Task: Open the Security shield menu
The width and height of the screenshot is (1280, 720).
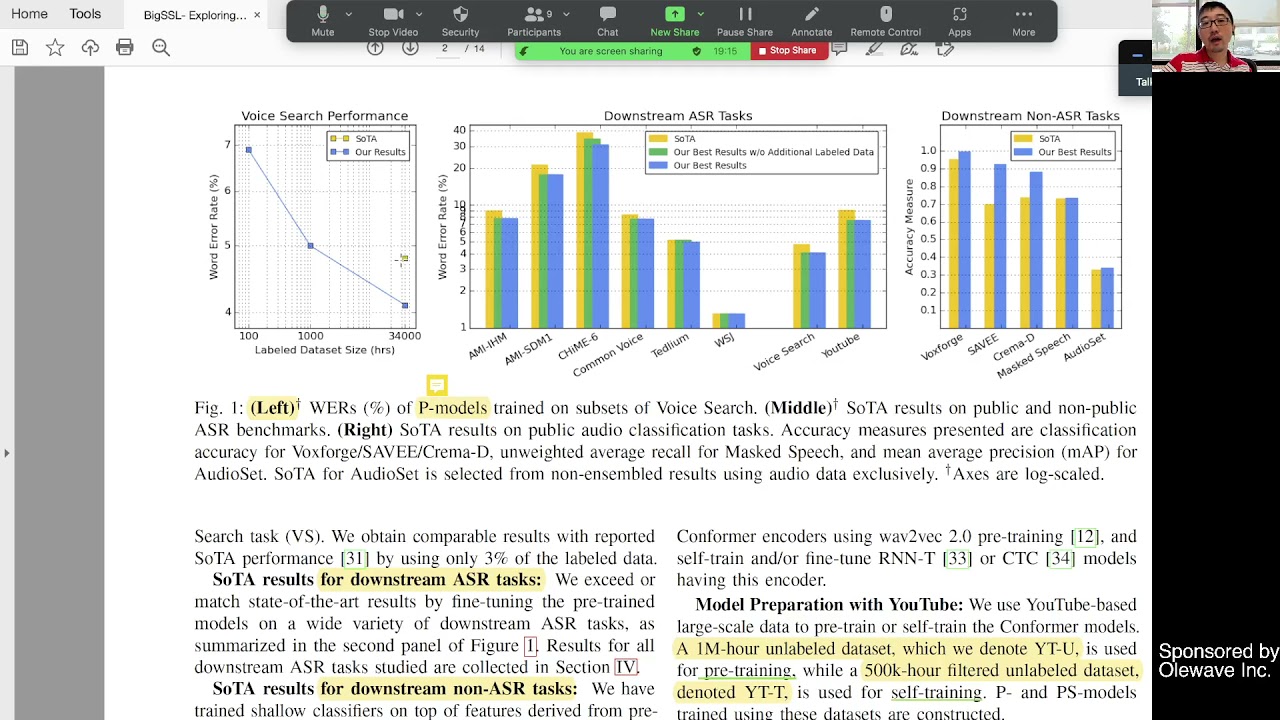Action: [460, 21]
